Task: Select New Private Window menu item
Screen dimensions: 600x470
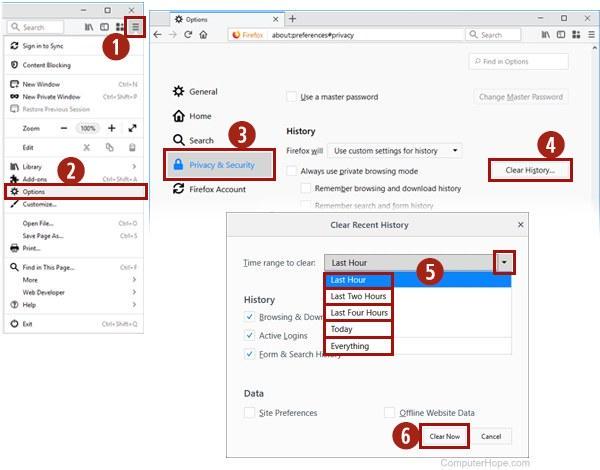Action: (x=73, y=96)
